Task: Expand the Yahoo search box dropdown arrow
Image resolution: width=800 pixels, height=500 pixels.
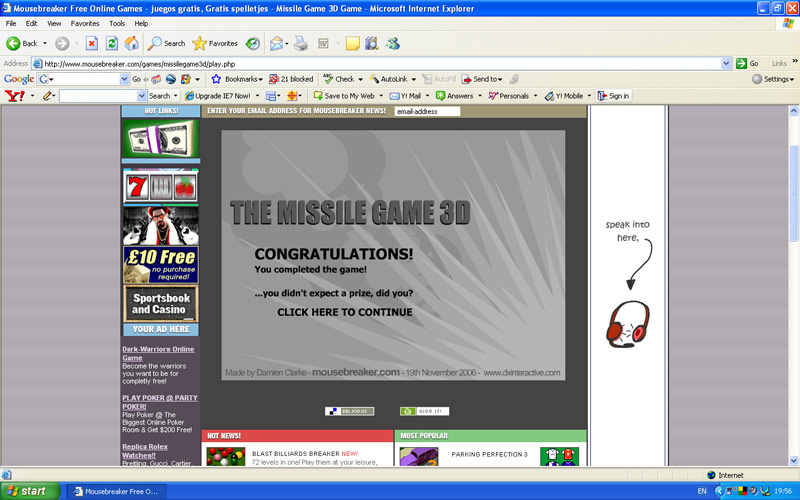Action: coord(142,95)
